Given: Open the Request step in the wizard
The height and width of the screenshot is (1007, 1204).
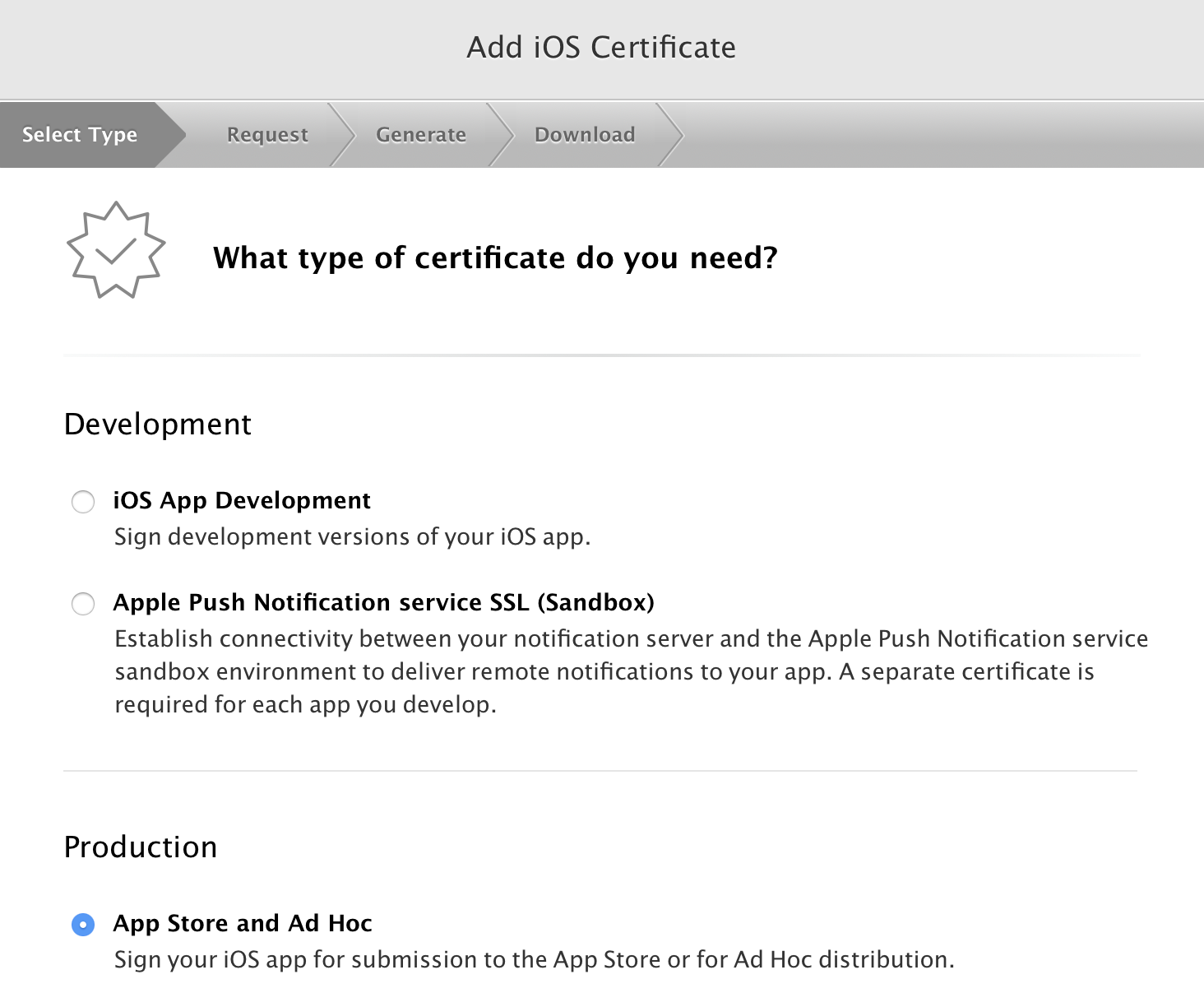Looking at the screenshot, I should 267,135.
